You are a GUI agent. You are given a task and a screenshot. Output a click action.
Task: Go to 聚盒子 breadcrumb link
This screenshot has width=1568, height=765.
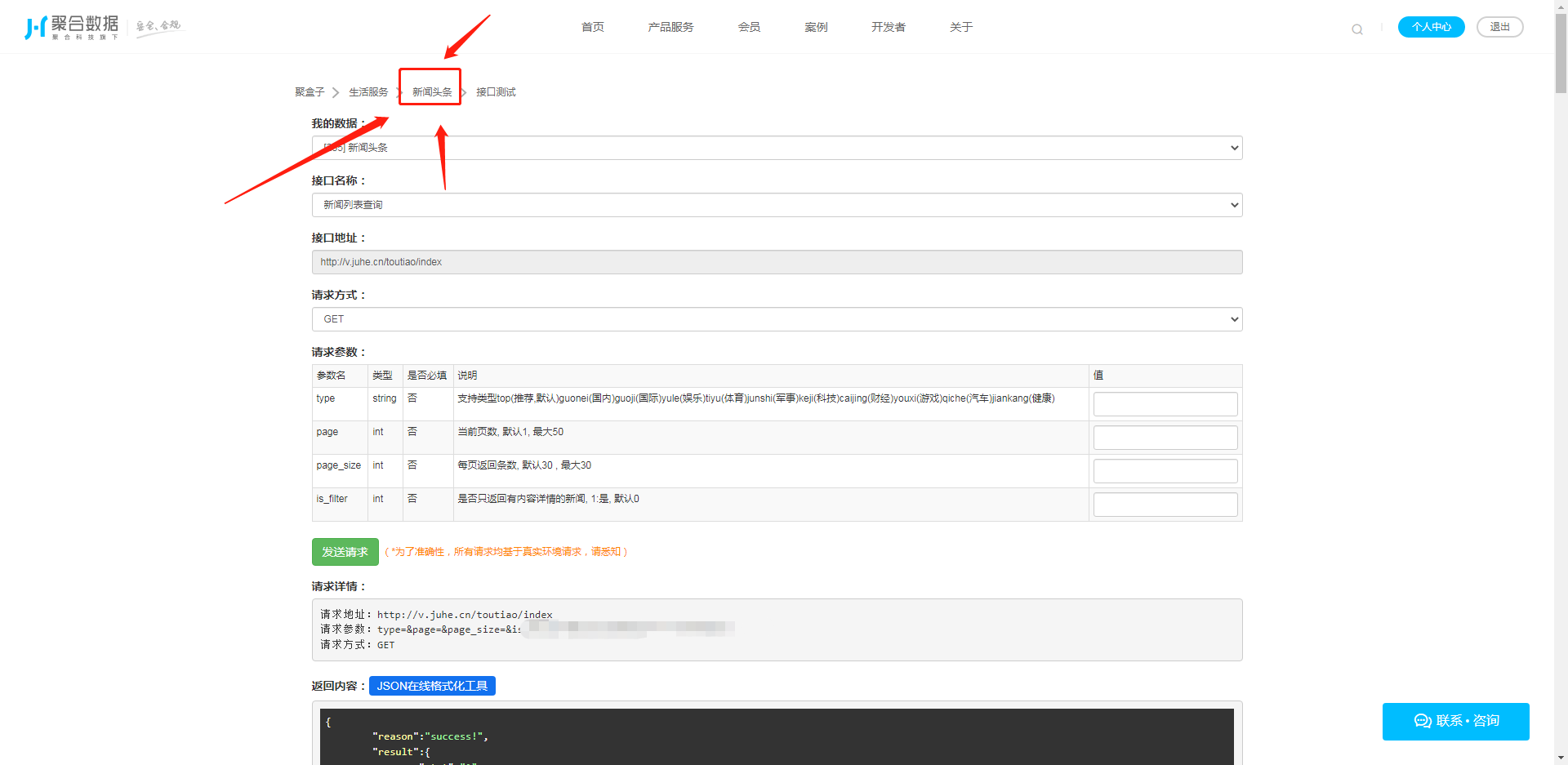(310, 92)
